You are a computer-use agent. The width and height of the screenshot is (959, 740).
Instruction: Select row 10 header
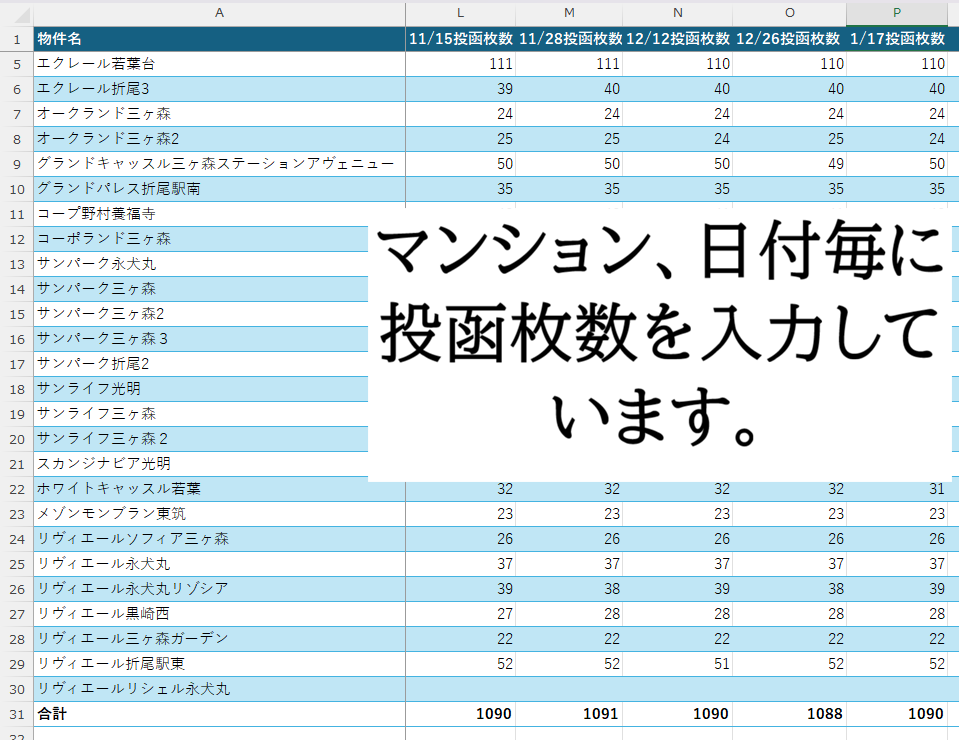coord(17,189)
